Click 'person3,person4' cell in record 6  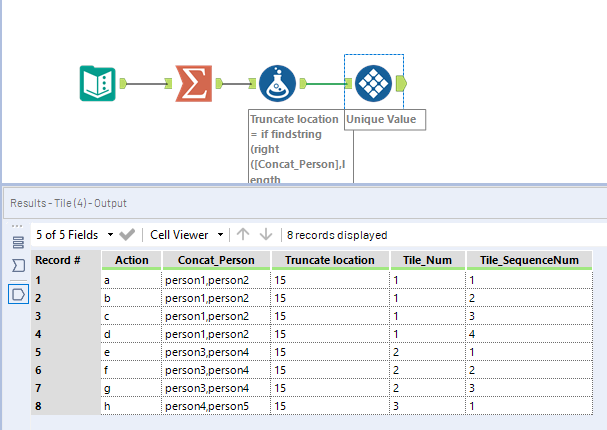click(216, 370)
